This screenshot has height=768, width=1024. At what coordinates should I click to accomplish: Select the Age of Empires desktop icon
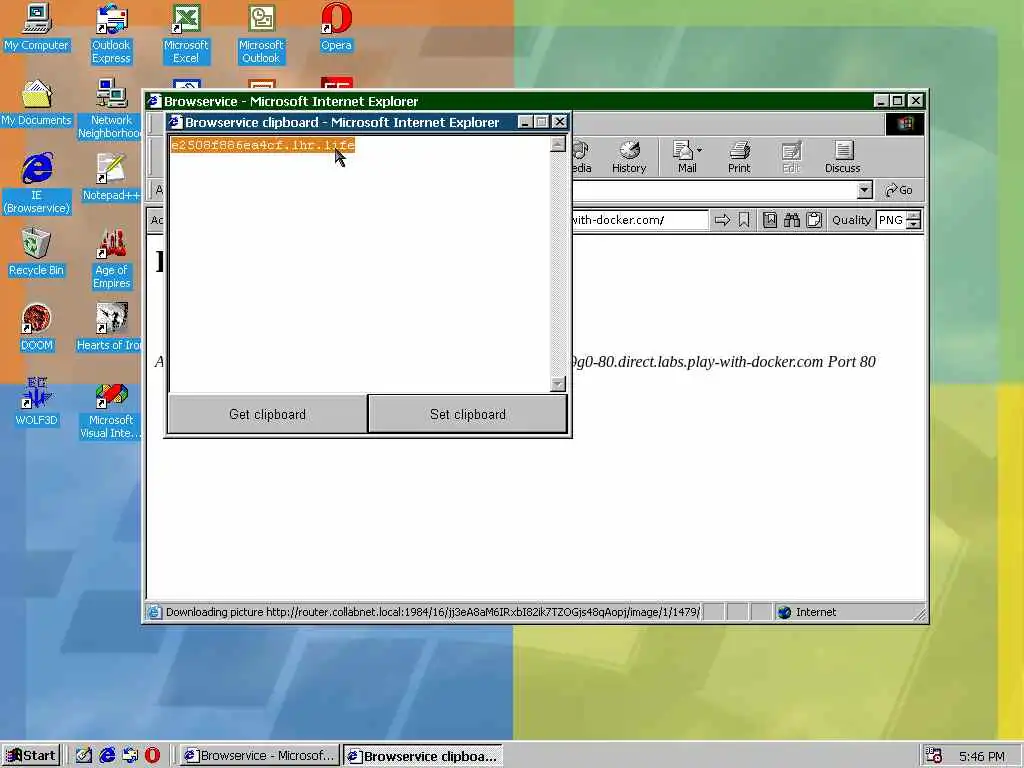[111, 259]
